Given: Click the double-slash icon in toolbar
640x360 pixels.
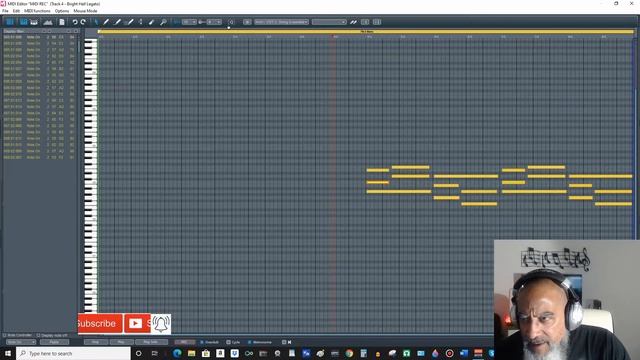Looking at the screenshot, I should coord(353,22).
